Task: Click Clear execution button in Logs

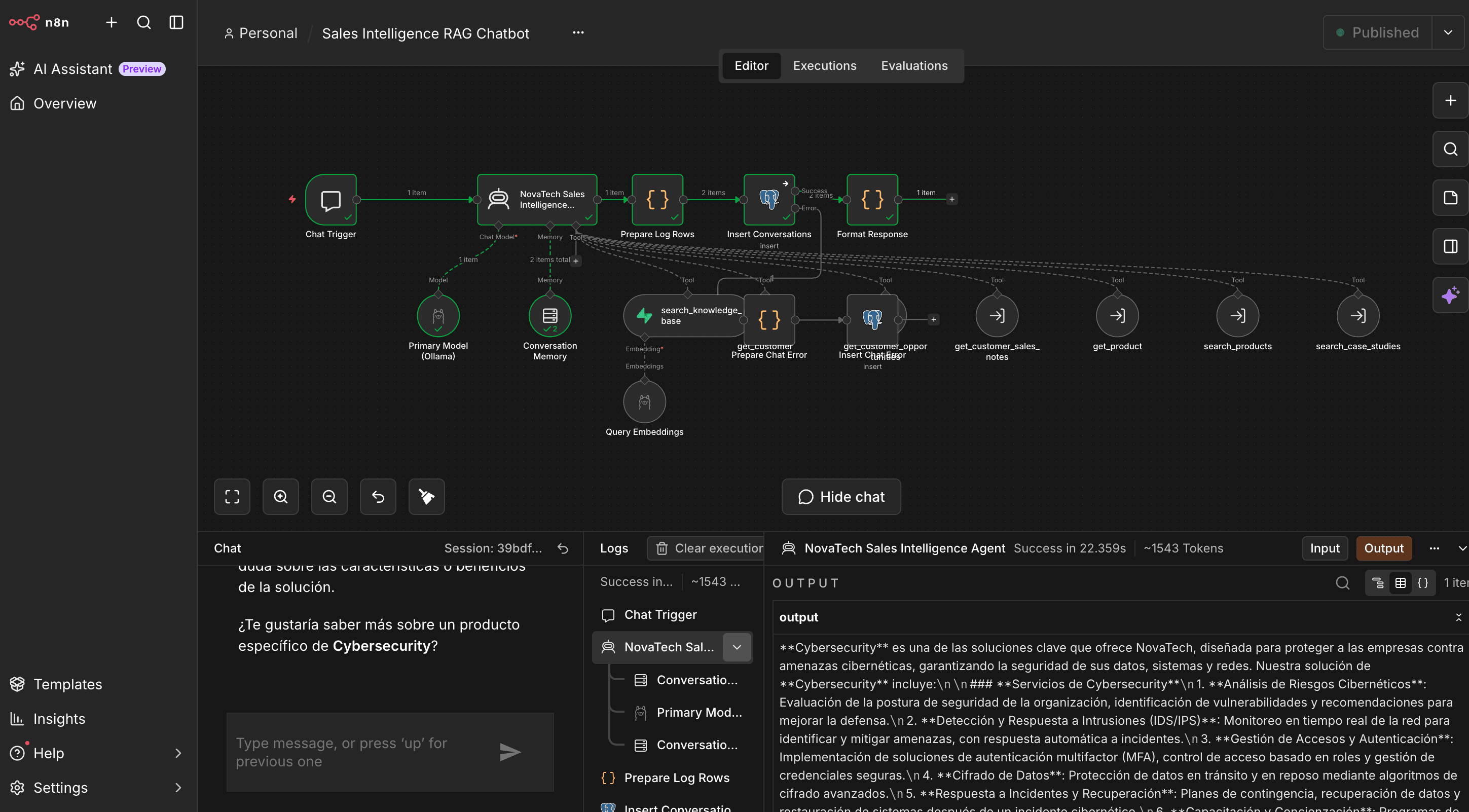Action: tap(706, 548)
